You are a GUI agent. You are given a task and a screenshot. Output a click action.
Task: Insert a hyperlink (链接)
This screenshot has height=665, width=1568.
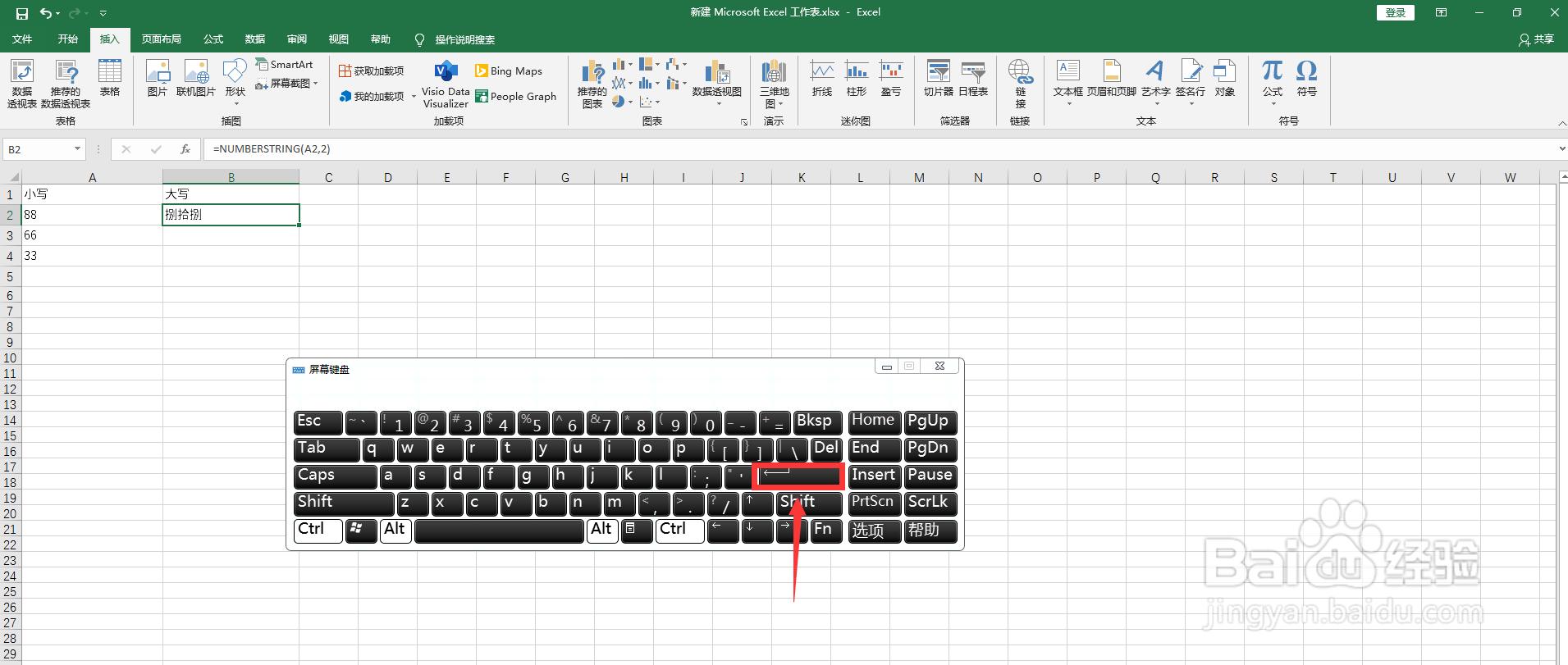[1020, 84]
